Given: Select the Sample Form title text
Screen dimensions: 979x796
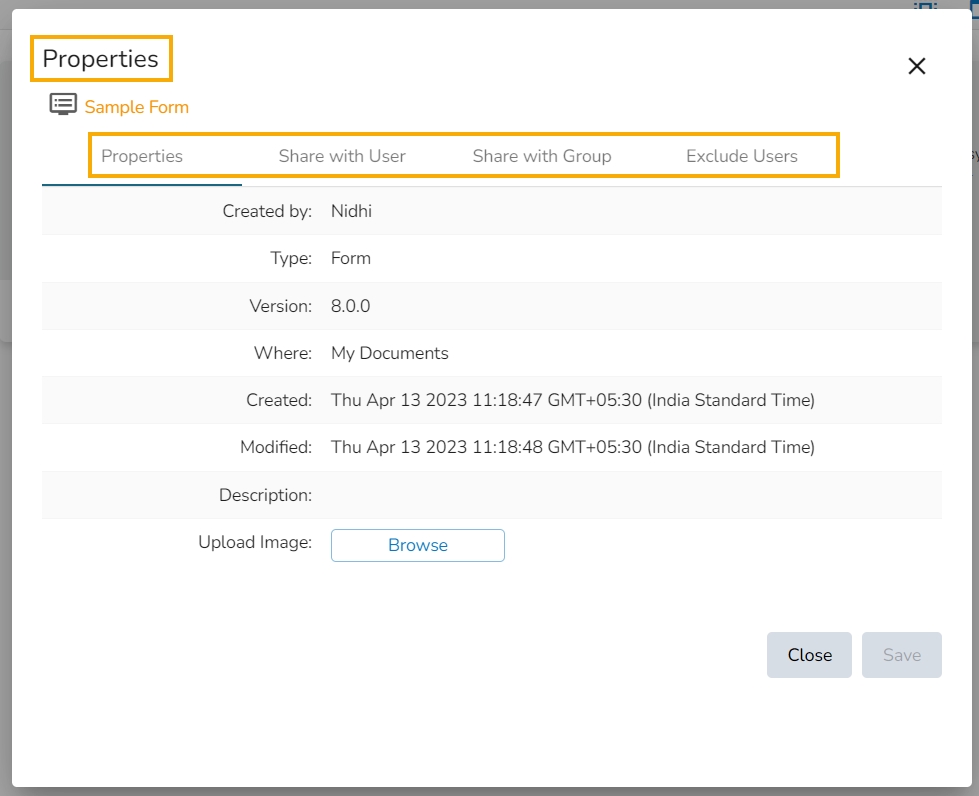Looking at the screenshot, I should pyautogui.click(x=137, y=107).
